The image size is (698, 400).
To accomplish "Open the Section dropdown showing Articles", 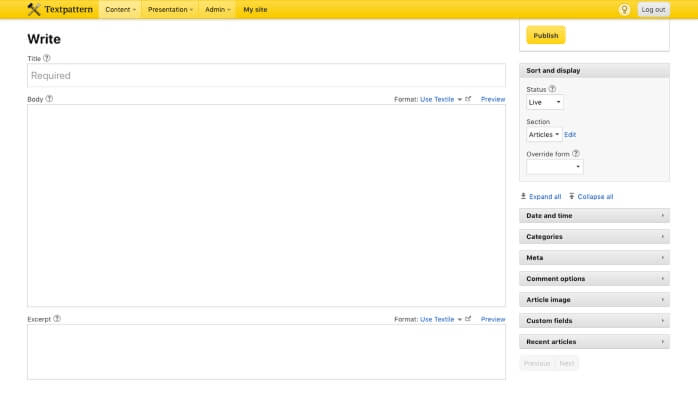I will pyautogui.click(x=544, y=134).
